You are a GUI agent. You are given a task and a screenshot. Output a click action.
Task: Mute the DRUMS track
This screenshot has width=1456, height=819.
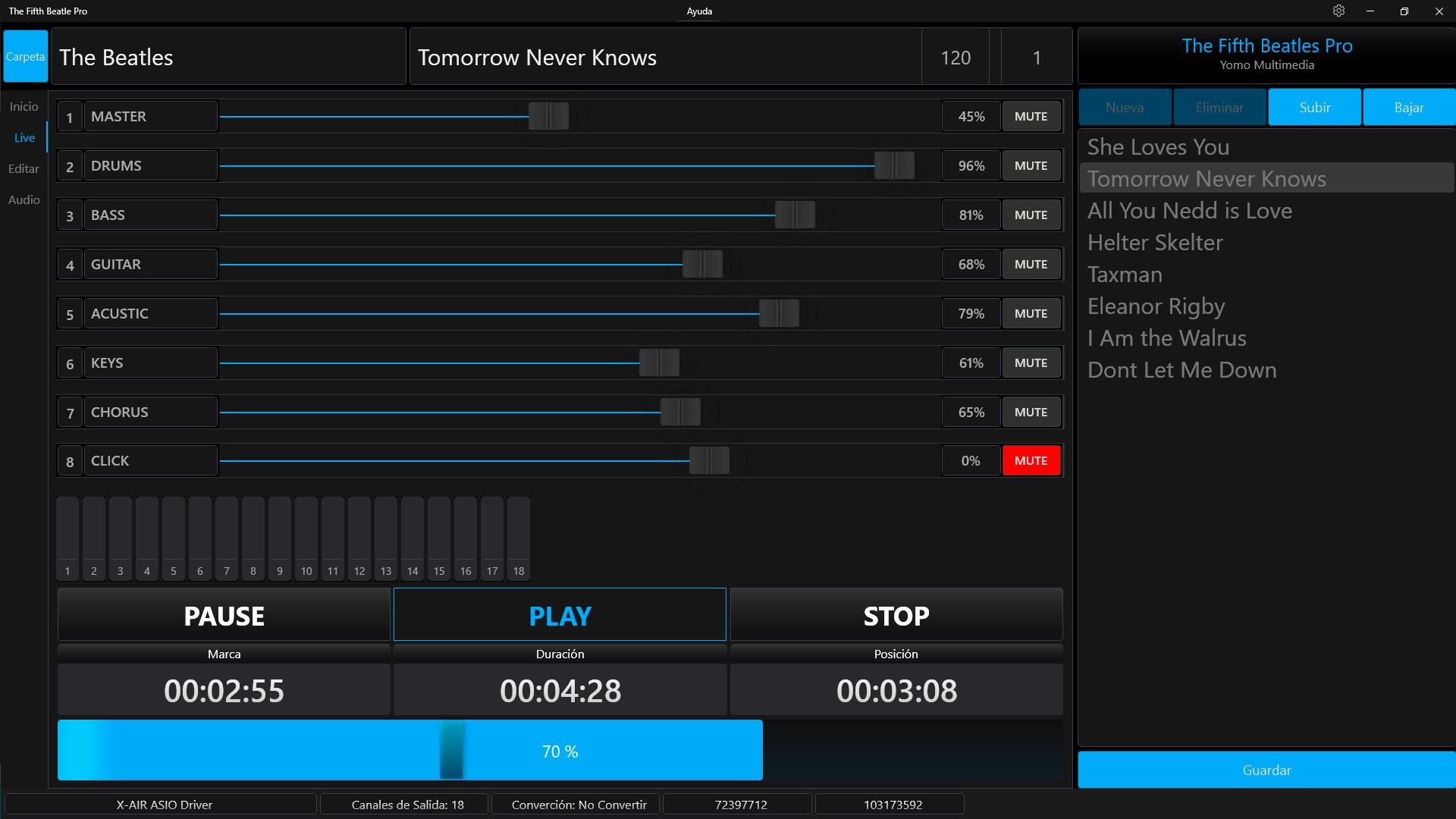tap(1031, 166)
